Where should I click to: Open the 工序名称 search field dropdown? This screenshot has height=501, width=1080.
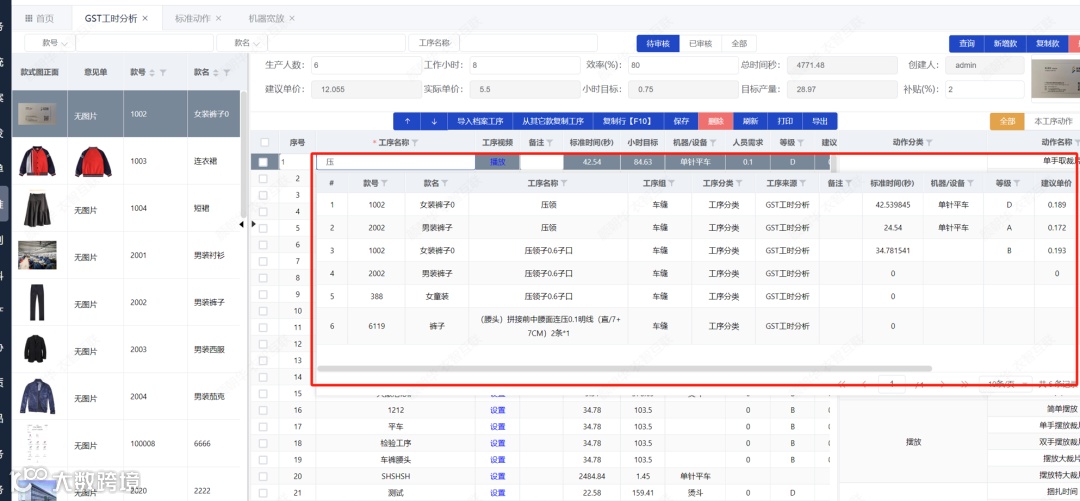pyautogui.click(x=434, y=43)
